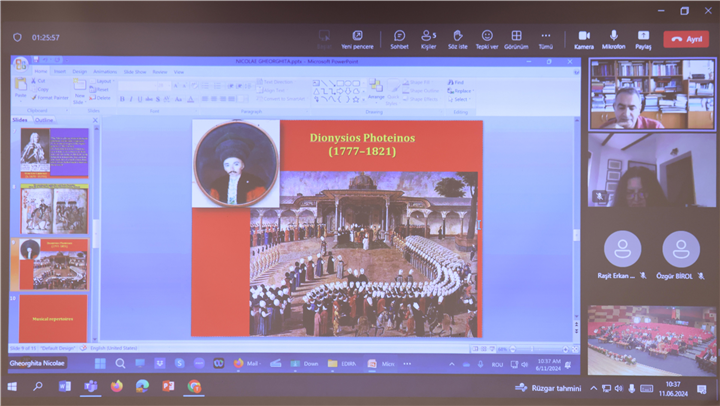The height and width of the screenshot is (406, 720).
Task: Switch to the Slides pane tab
Action: coord(20,119)
